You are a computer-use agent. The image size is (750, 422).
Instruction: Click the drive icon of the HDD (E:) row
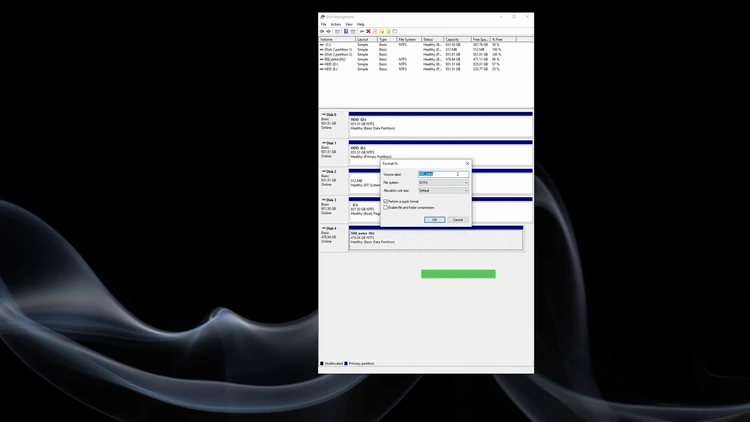[321, 69]
